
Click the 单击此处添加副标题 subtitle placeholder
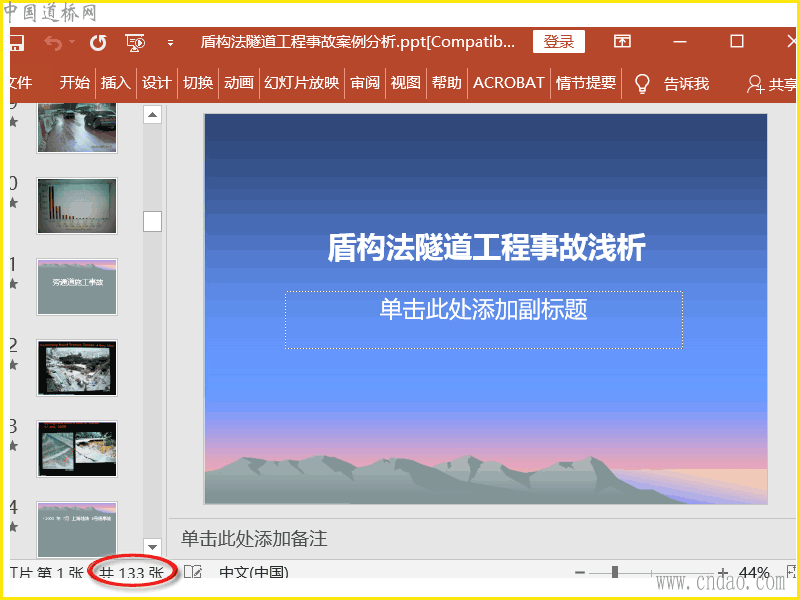(x=484, y=320)
